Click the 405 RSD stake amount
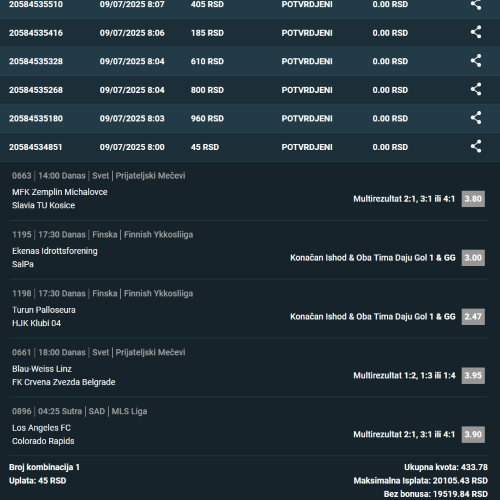The height and width of the screenshot is (500, 500). click(207, 4)
